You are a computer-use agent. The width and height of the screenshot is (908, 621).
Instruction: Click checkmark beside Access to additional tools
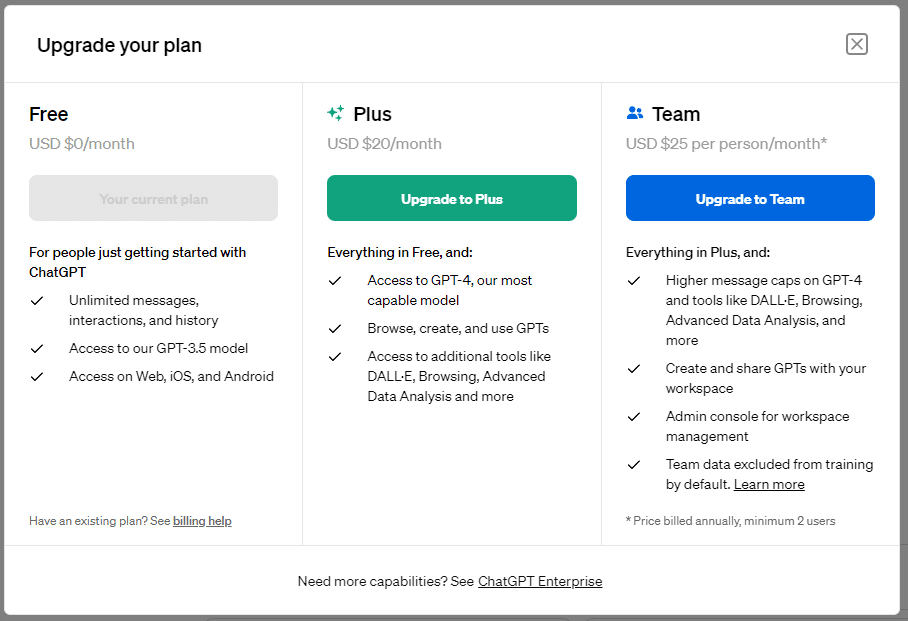[335, 357]
